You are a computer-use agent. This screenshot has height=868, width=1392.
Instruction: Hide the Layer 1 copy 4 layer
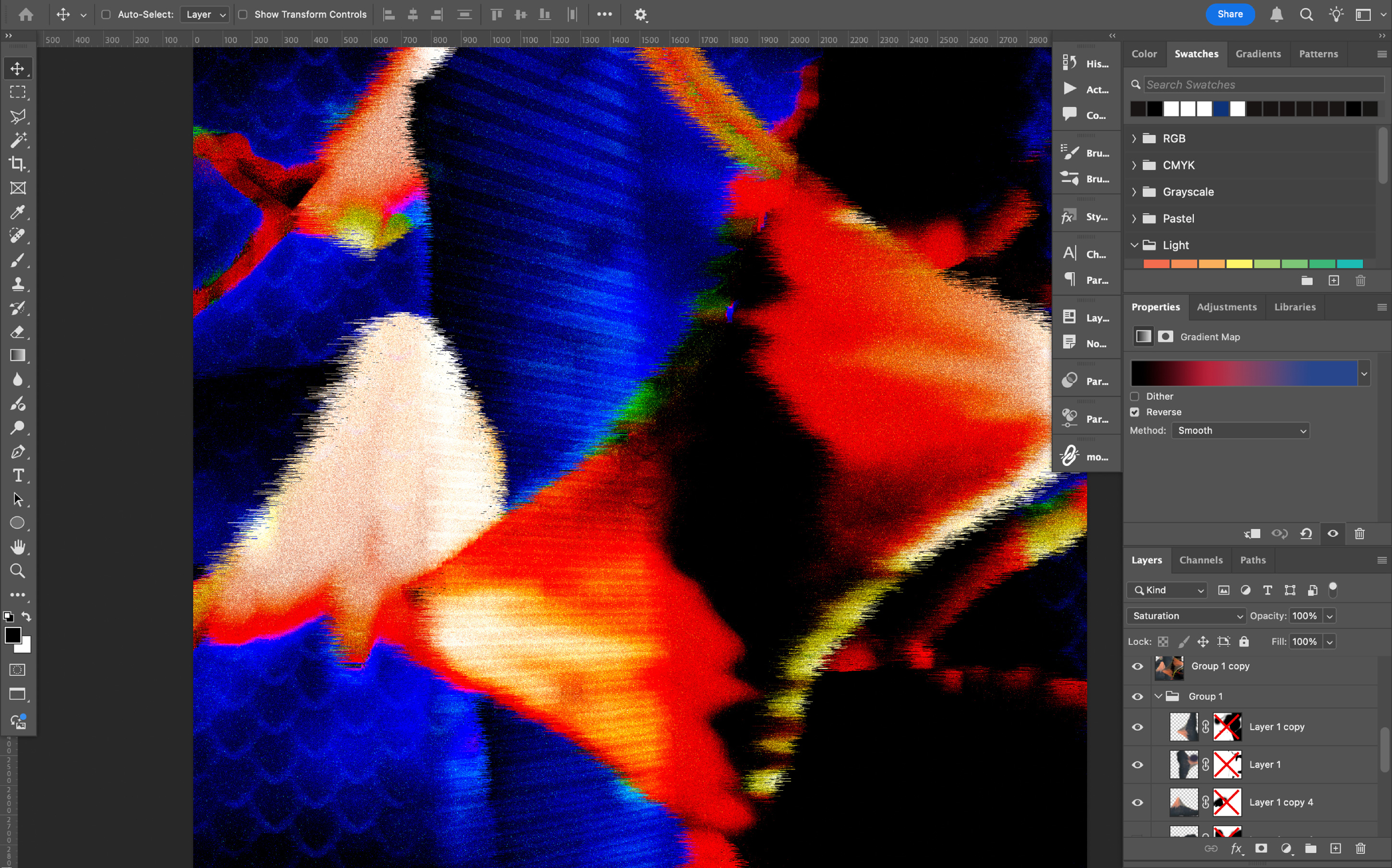pos(1138,803)
